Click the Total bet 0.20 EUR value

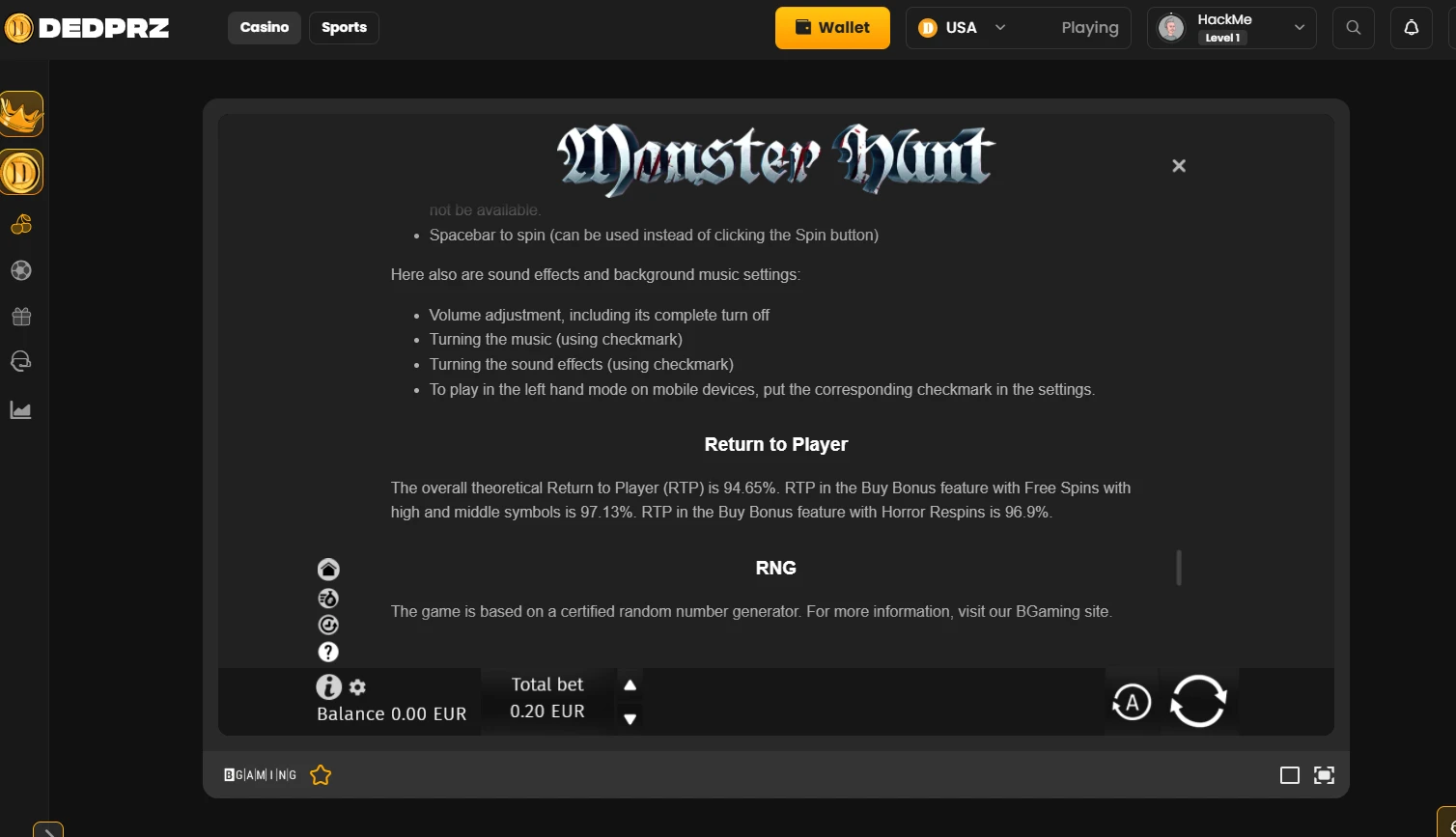click(x=547, y=711)
